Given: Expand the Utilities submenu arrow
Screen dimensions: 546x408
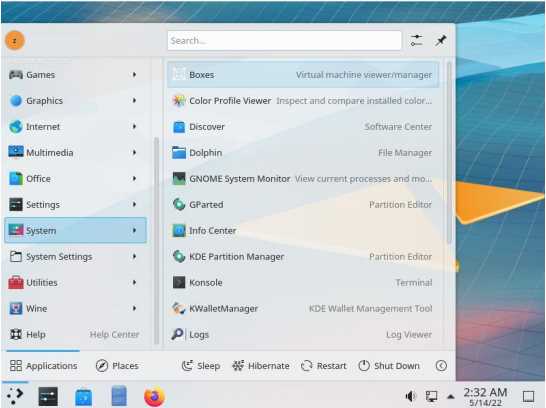Looking at the screenshot, I should pyautogui.click(x=134, y=282).
